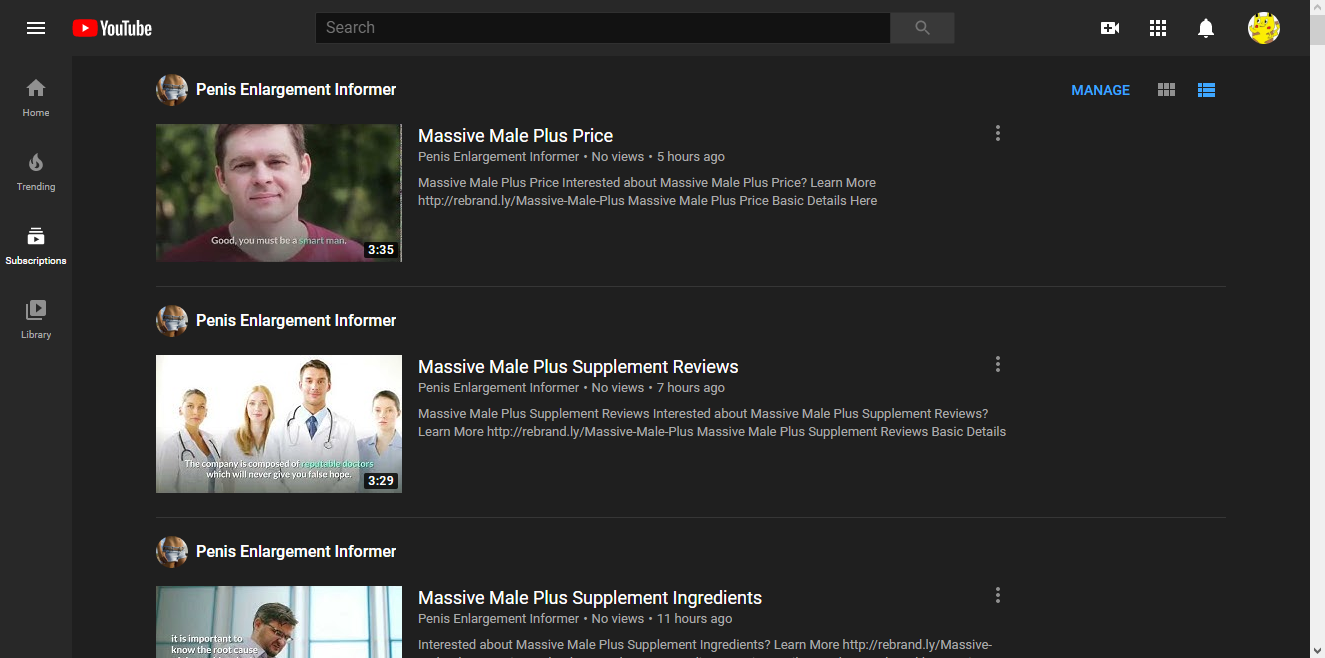Click channel name under Price video title

(x=498, y=157)
